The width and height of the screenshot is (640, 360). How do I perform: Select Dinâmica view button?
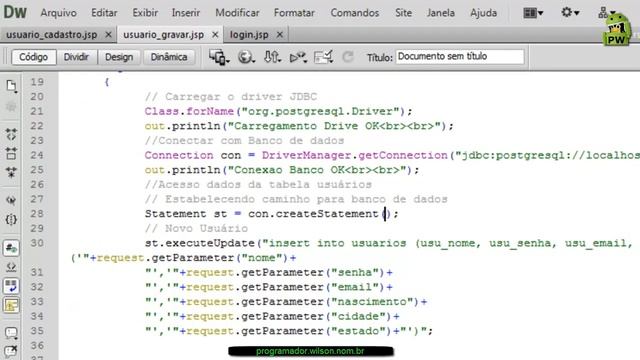pyautogui.click(x=169, y=57)
